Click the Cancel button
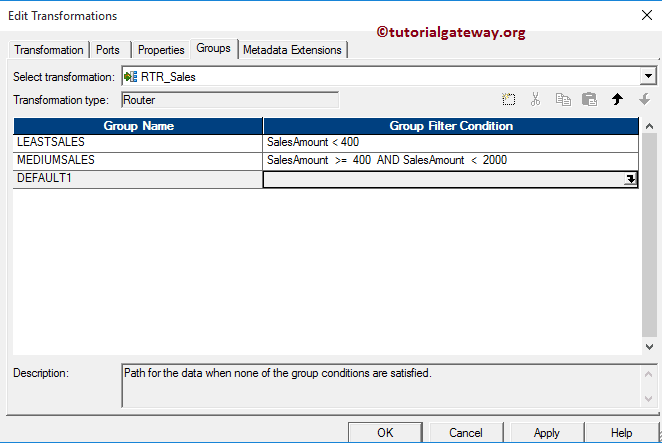Viewport: 662px width, 443px height. click(466, 432)
